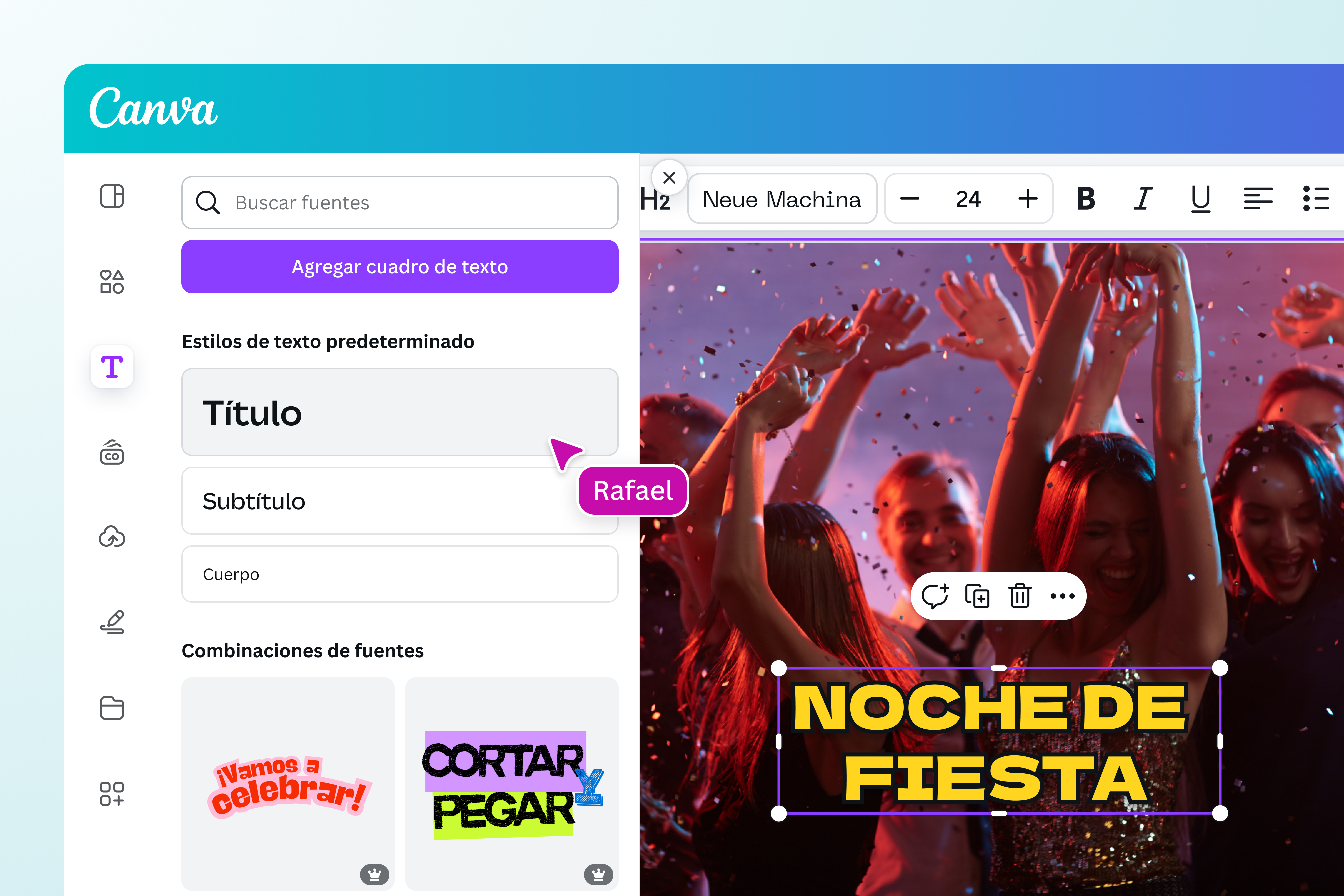Click the NOCHE DE FIESTA text box
The width and height of the screenshot is (1344, 896).
pos(999,741)
